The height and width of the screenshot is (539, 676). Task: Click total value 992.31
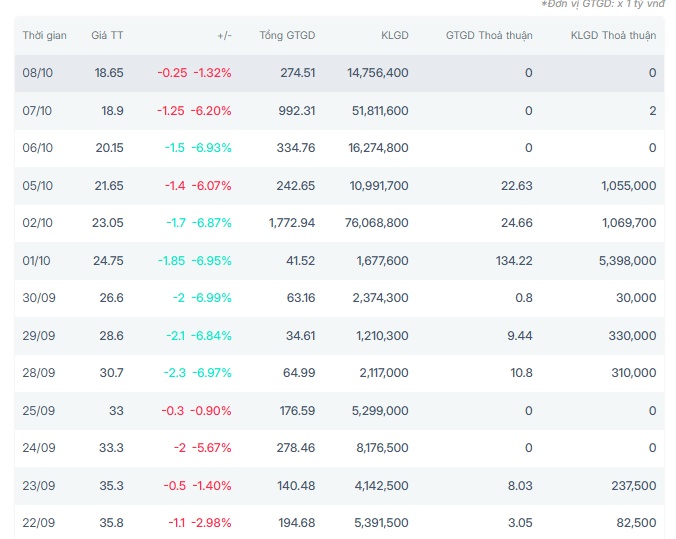click(x=297, y=111)
